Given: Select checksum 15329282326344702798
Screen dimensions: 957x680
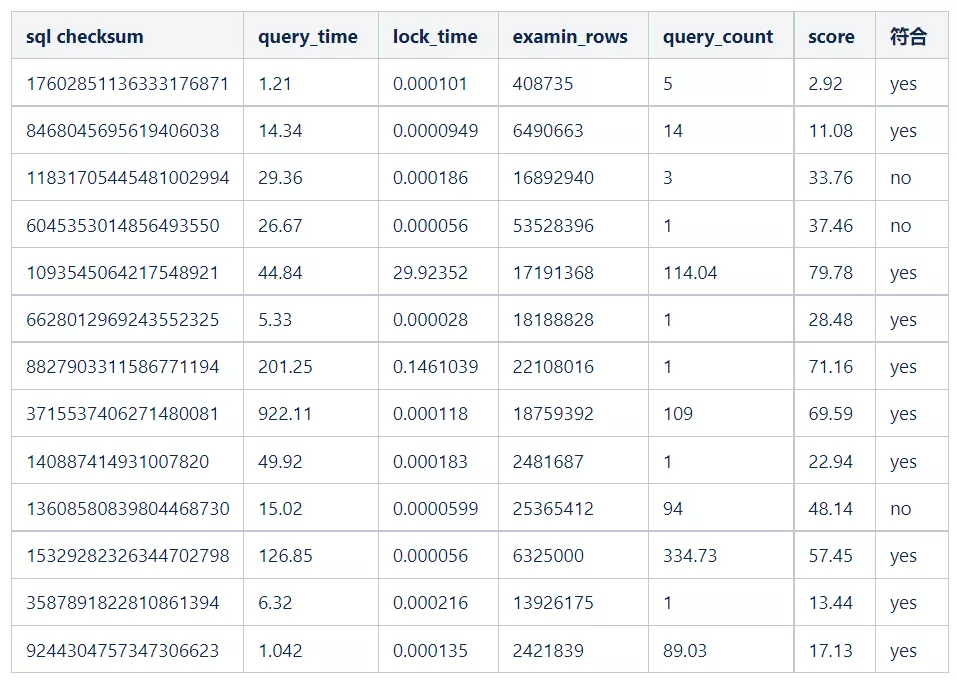Looking at the screenshot, I should (x=128, y=555).
